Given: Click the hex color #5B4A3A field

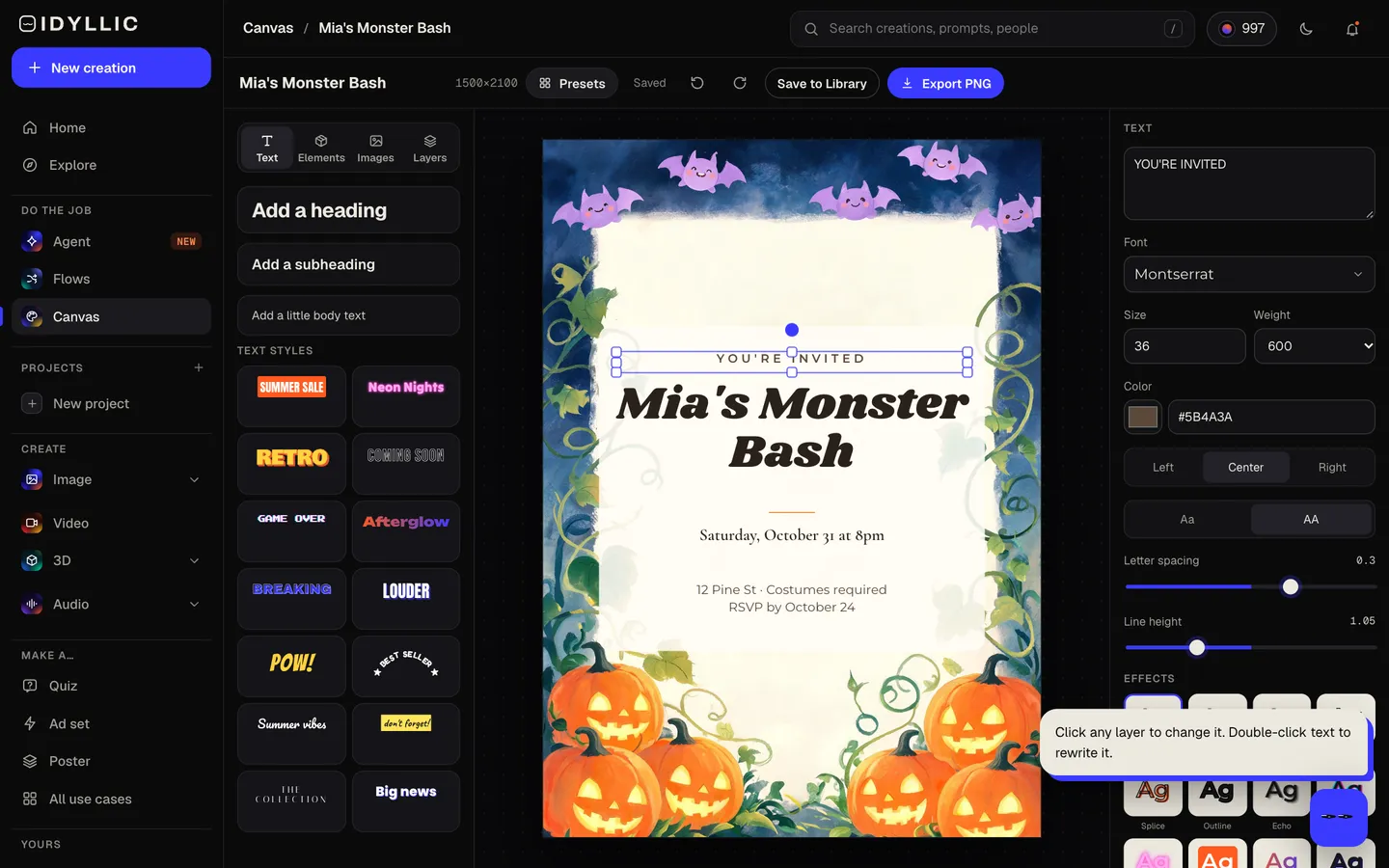Looking at the screenshot, I should pyautogui.click(x=1271, y=417).
